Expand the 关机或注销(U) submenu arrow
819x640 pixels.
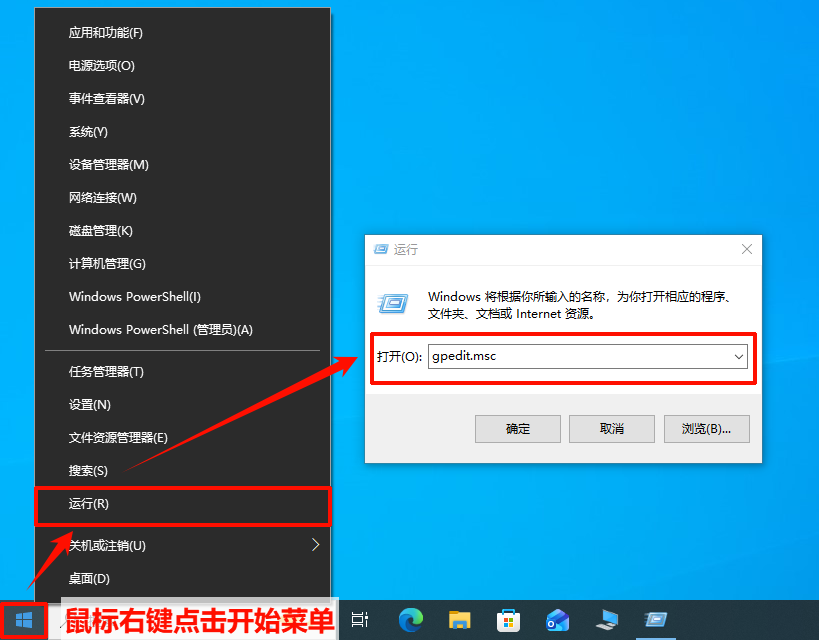tap(315, 545)
